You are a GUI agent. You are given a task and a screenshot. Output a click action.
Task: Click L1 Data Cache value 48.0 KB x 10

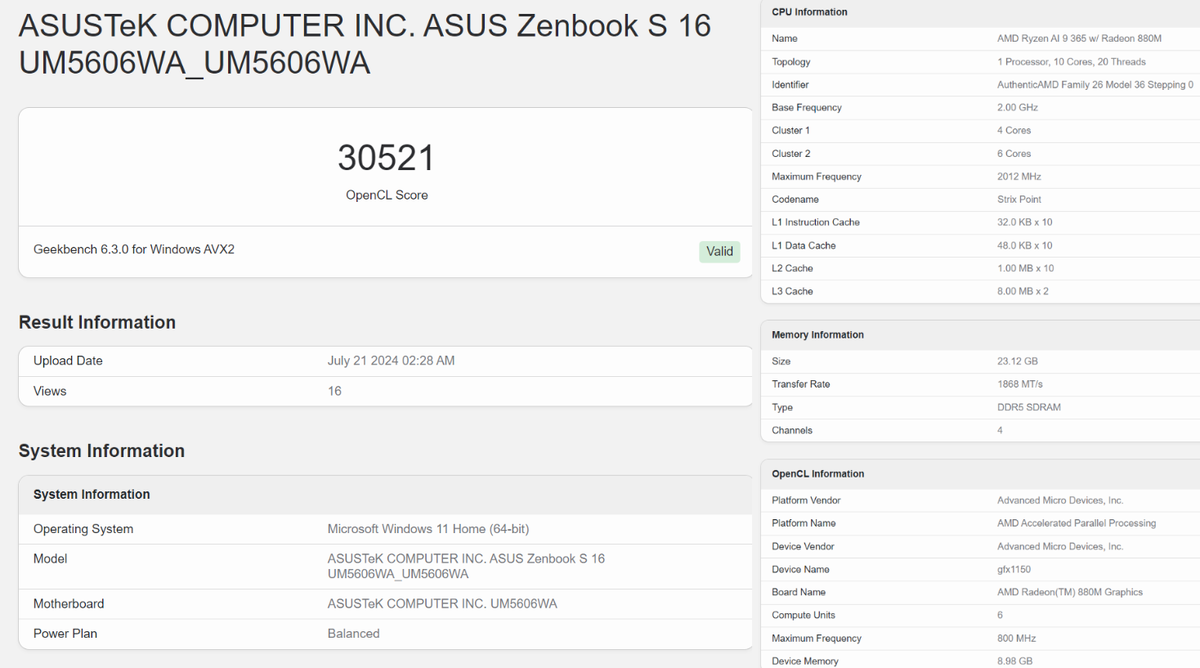click(x=1024, y=245)
